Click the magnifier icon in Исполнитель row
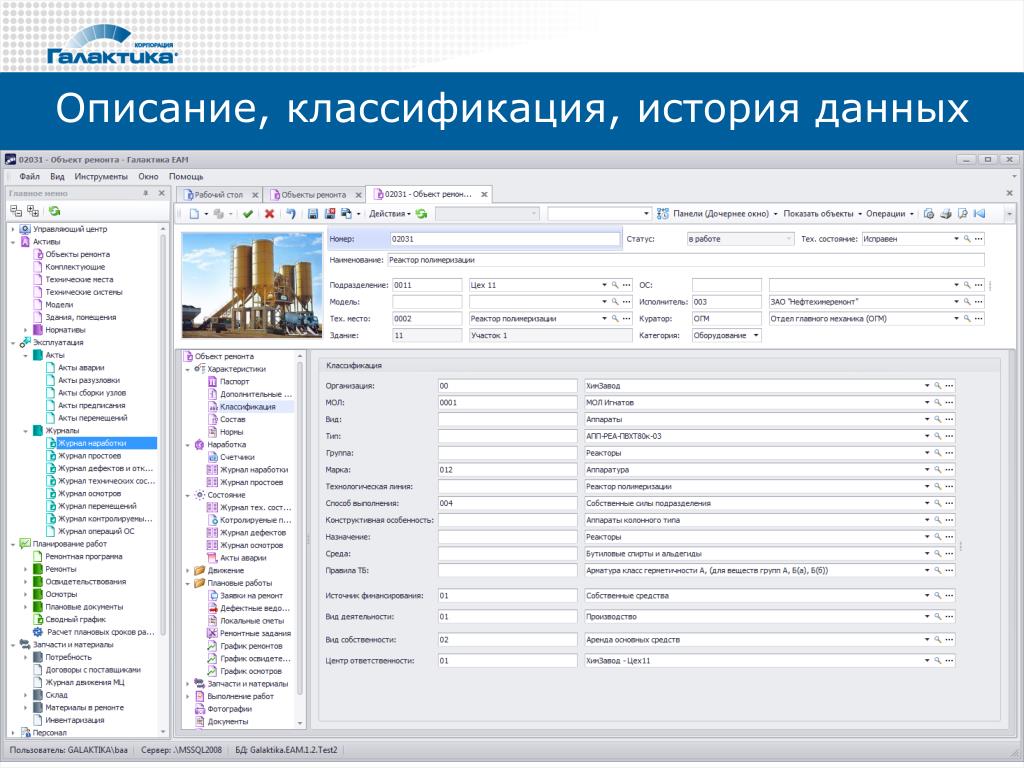This screenshot has width=1024, height=768. pos(967,302)
